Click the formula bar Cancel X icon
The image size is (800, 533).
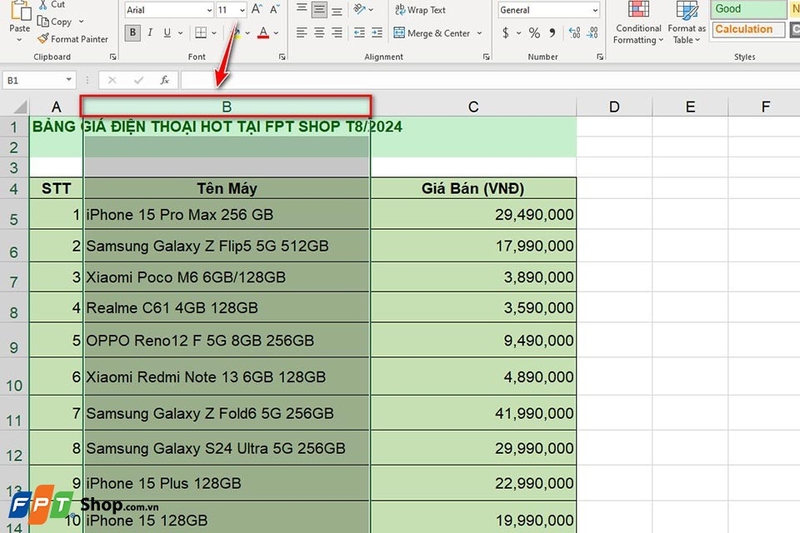click(112, 80)
